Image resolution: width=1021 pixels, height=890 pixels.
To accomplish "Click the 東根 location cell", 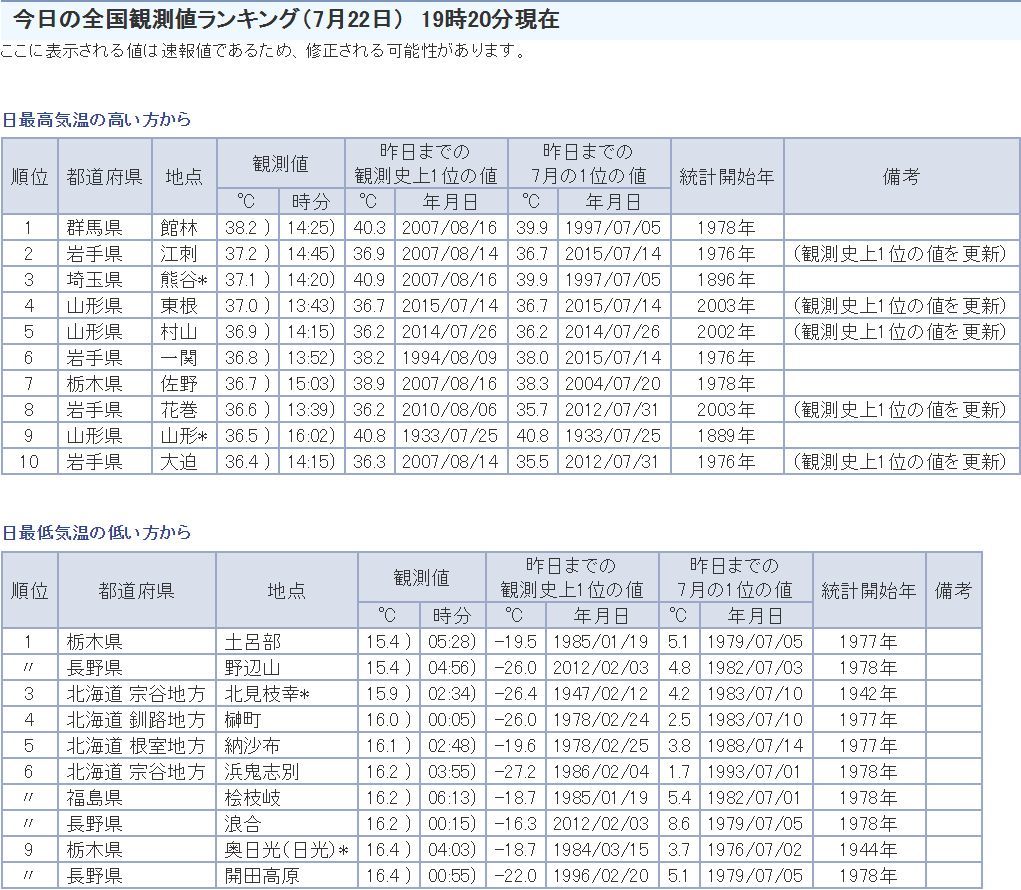I will pyautogui.click(x=179, y=306).
